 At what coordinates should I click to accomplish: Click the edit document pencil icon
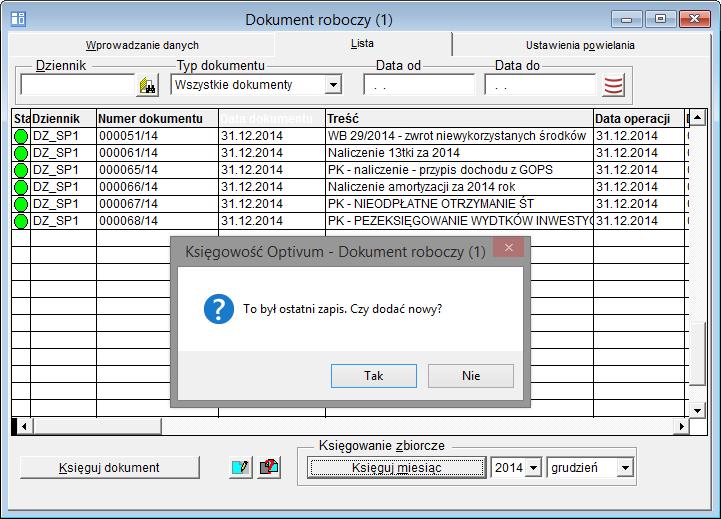tap(241, 467)
